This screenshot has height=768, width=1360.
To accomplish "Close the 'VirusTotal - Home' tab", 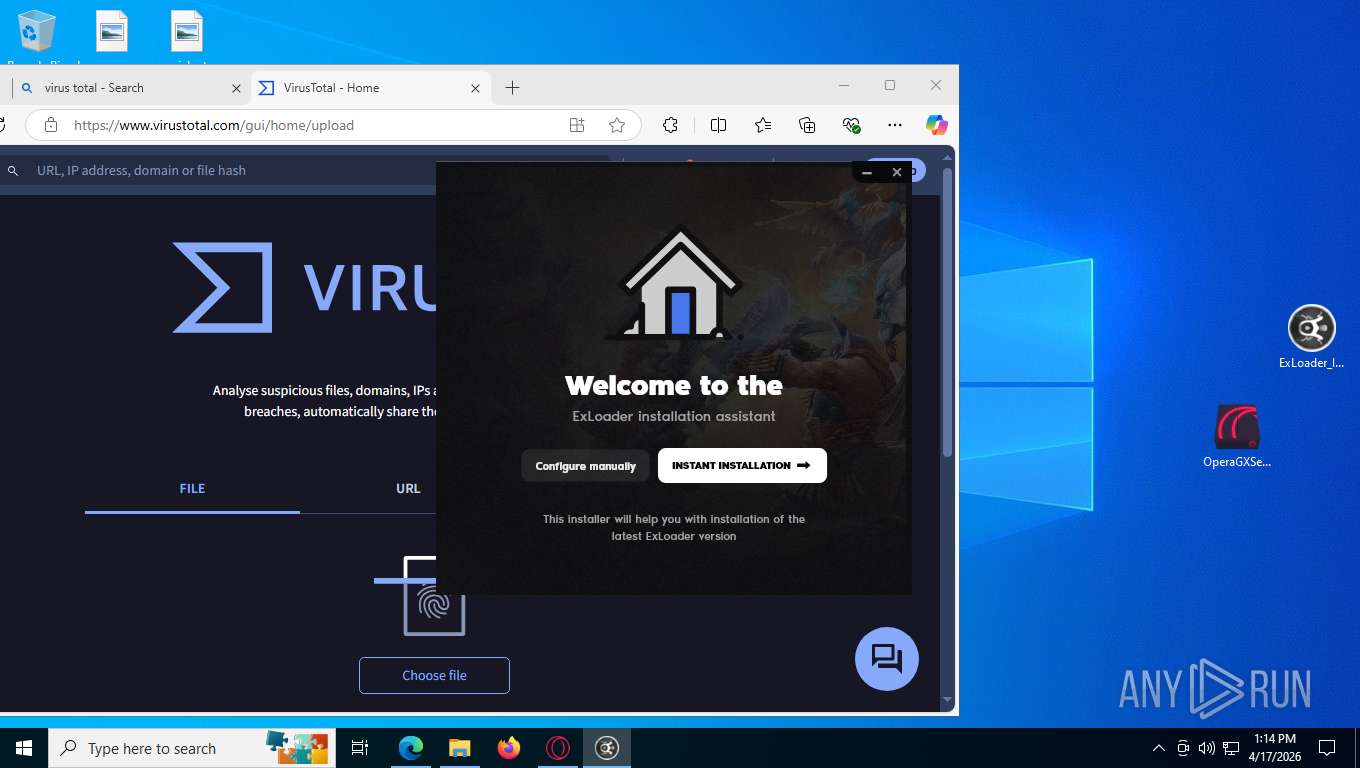I will point(476,88).
